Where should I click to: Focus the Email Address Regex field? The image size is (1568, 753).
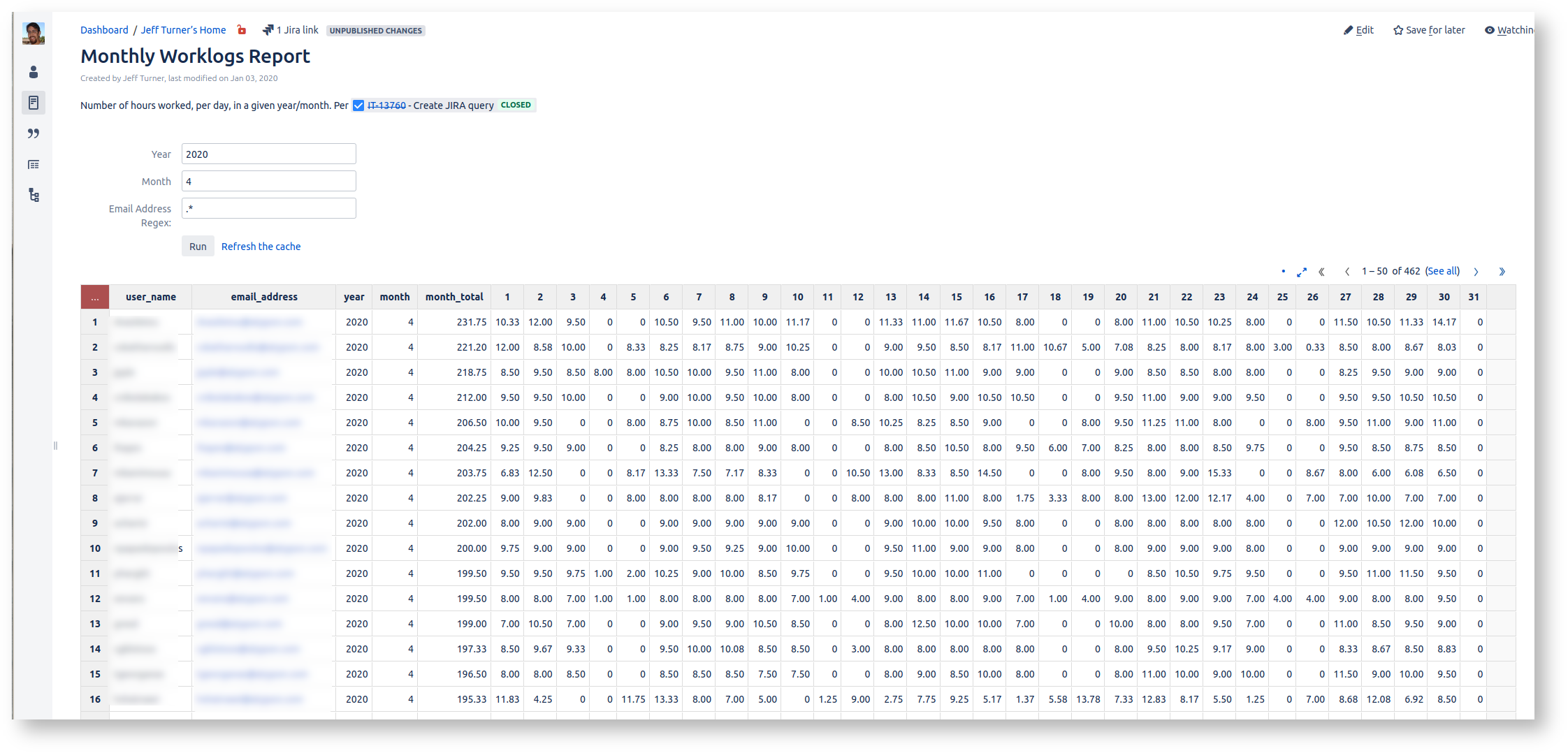(x=268, y=208)
